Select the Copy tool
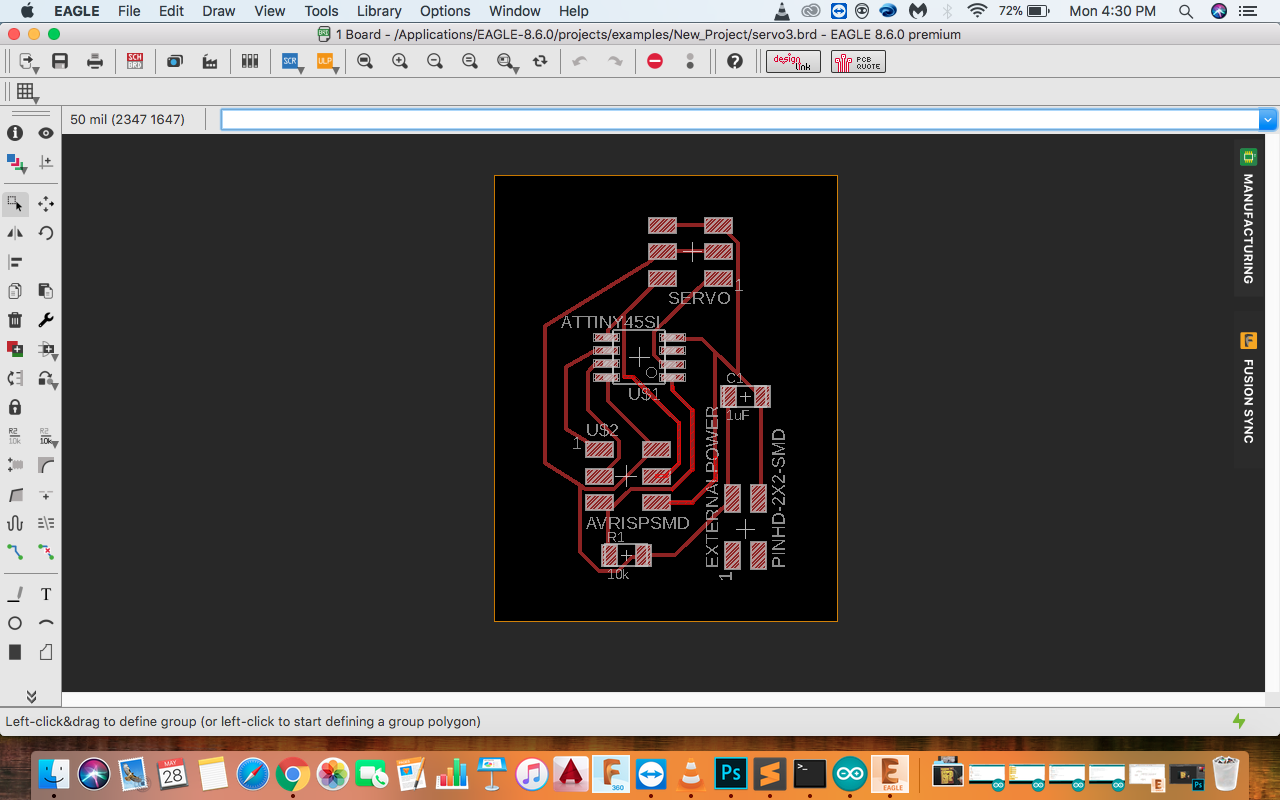 pyautogui.click(x=15, y=291)
